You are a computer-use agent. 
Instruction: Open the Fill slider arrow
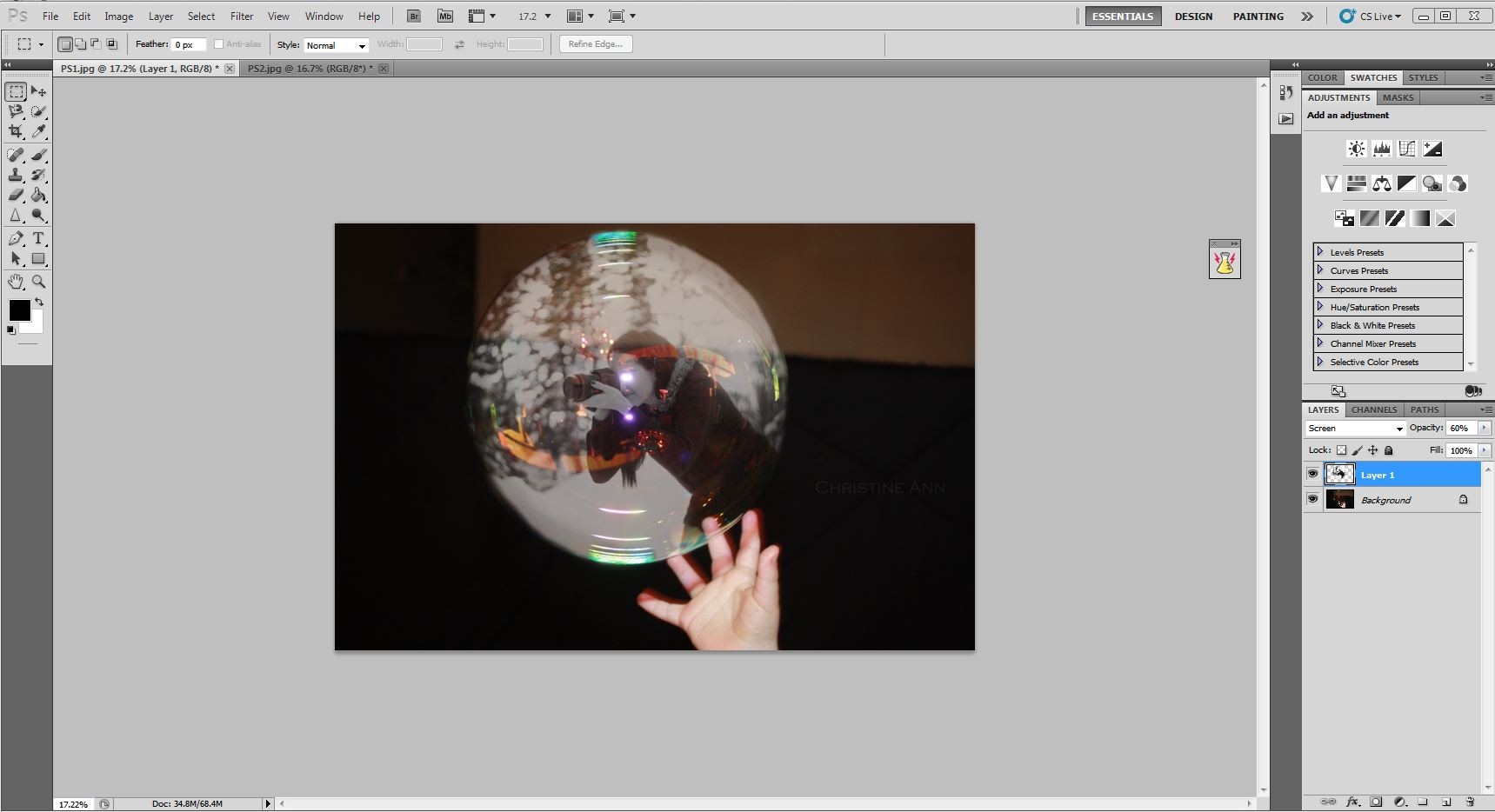pyautogui.click(x=1484, y=450)
